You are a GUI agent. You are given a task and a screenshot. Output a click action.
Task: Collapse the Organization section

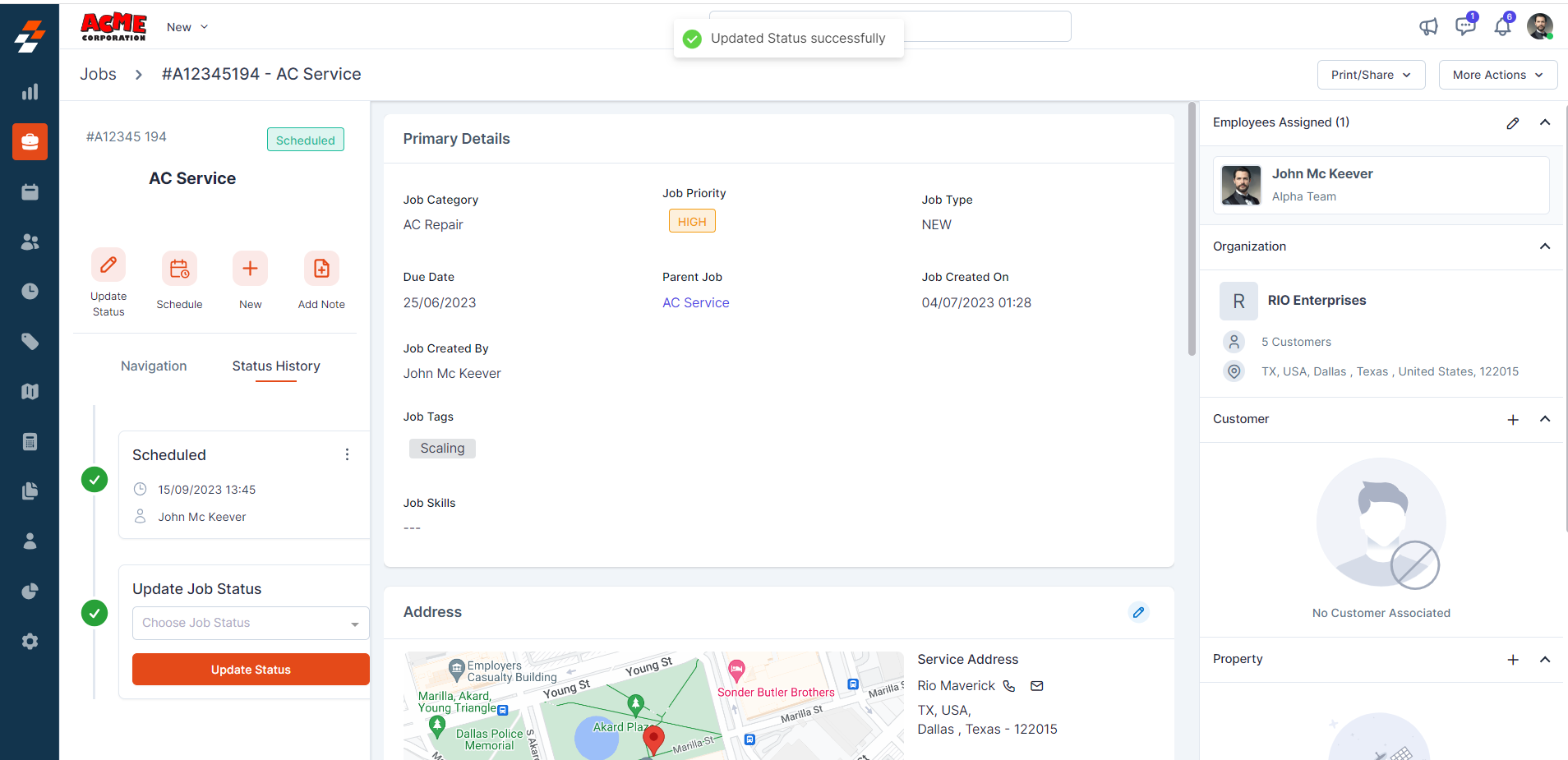[x=1544, y=246]
